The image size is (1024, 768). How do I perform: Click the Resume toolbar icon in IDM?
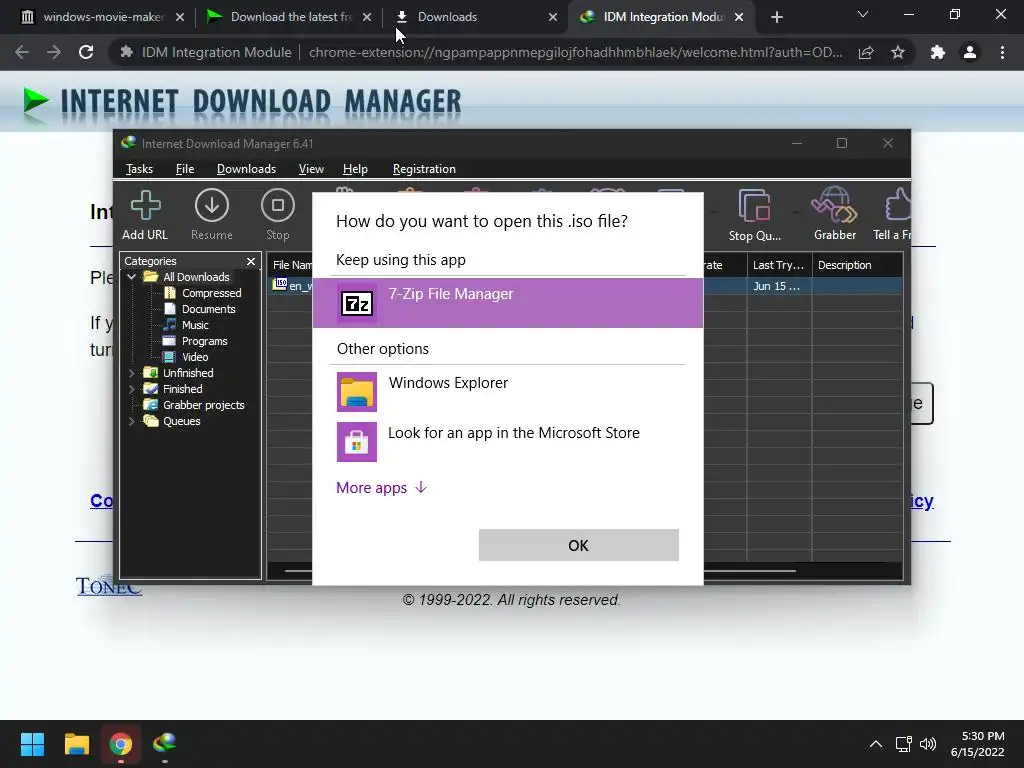(x=212, y=215)
